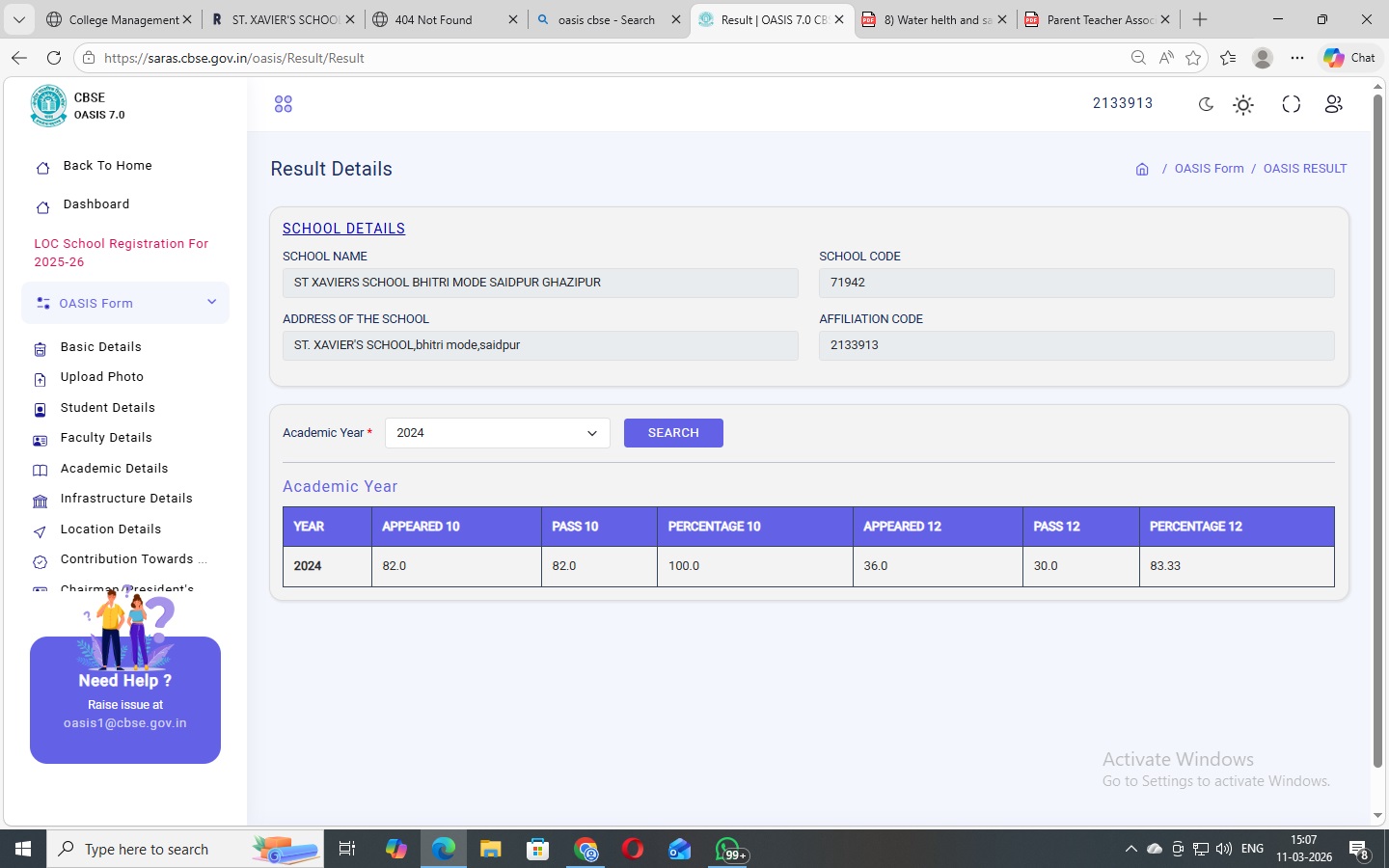Toggle fullscreen mode icon in header

[x=1291, y=104]
